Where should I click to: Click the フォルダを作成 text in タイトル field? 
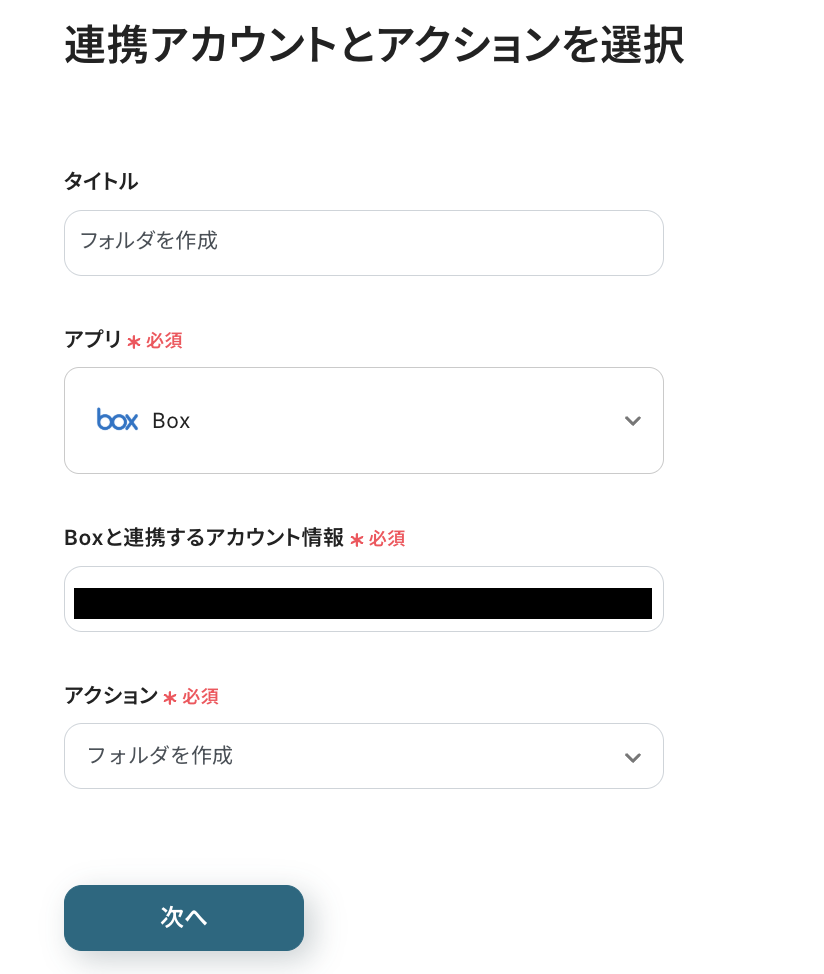tap(149, 241)
